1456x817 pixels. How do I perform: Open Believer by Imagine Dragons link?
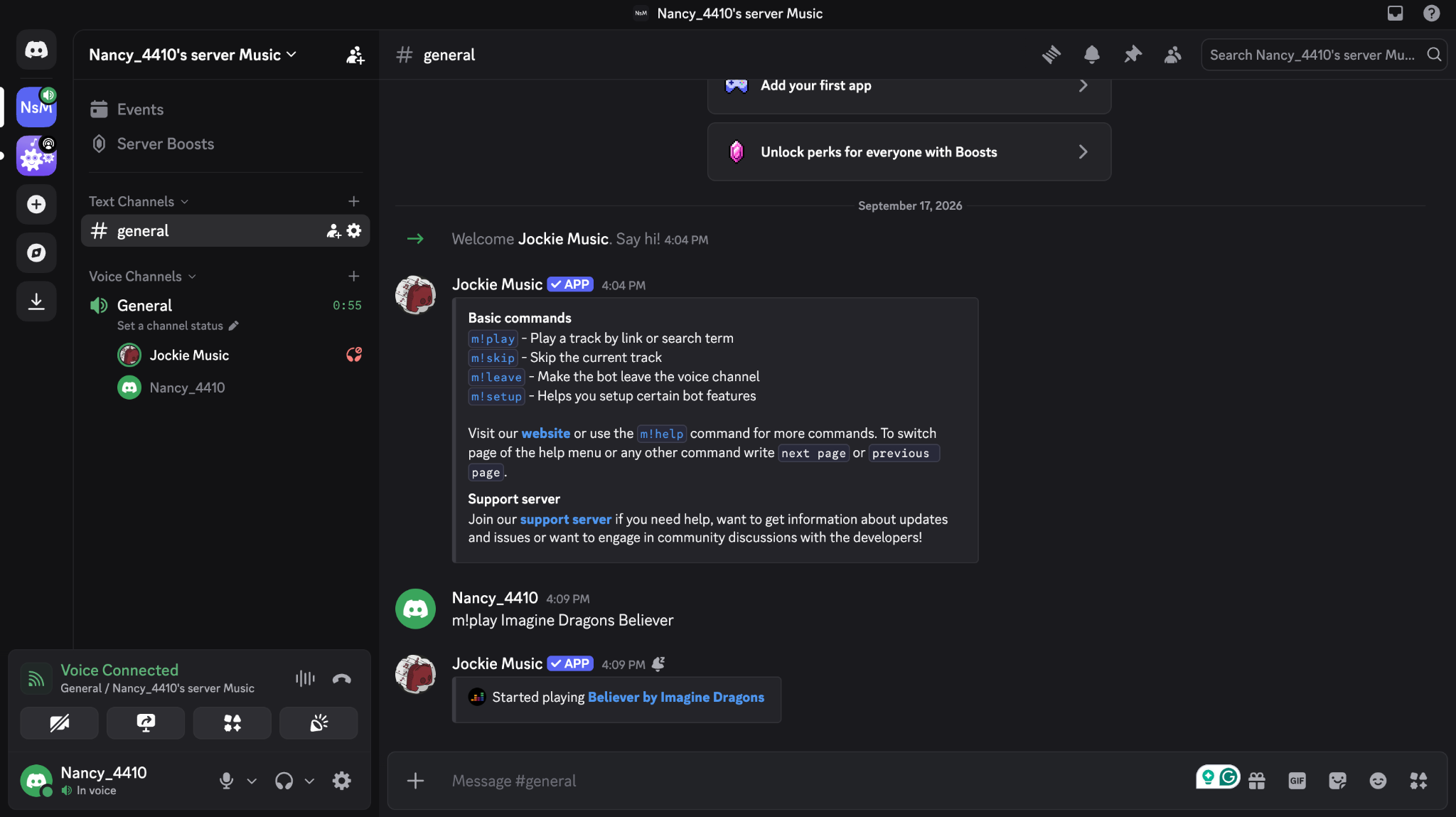(x=675, y=697)
